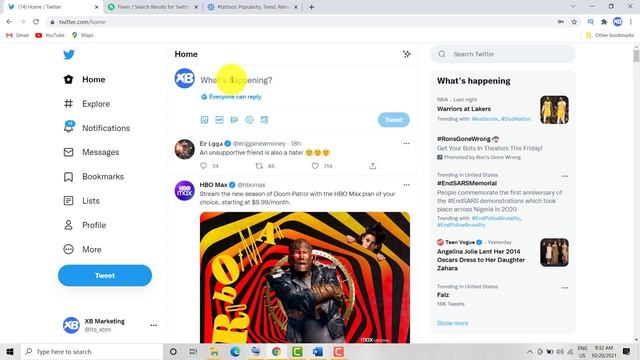Open options for Falz trend
Image resolution: width=640 pixels, height=360 pixels.
click(x=564, y=288)
